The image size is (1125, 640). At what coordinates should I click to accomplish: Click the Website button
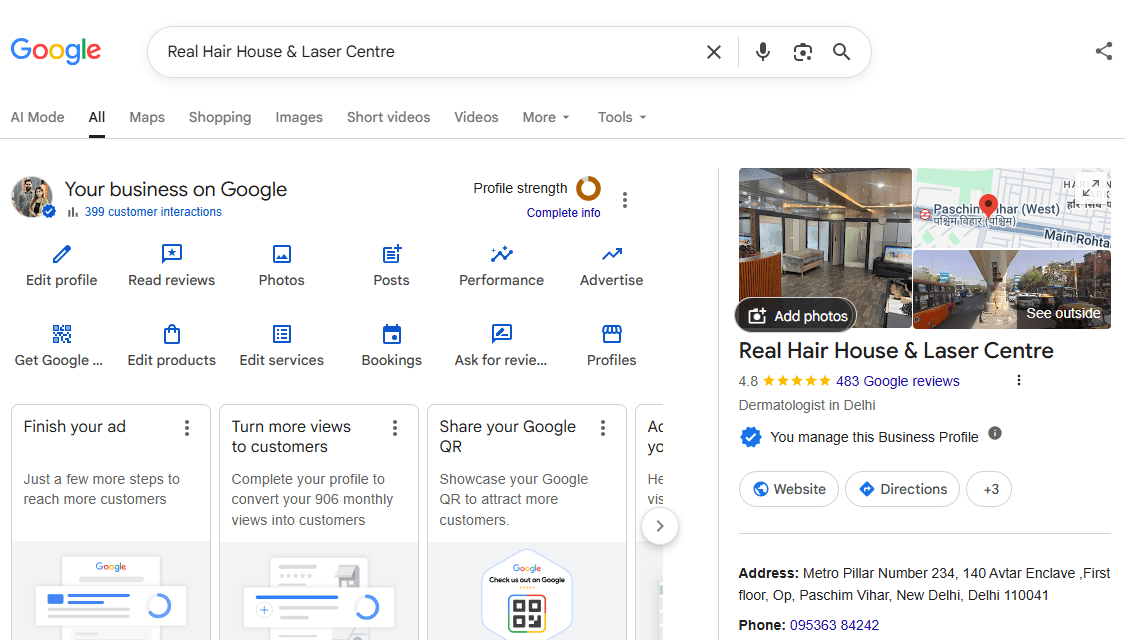tap(789, 489)
